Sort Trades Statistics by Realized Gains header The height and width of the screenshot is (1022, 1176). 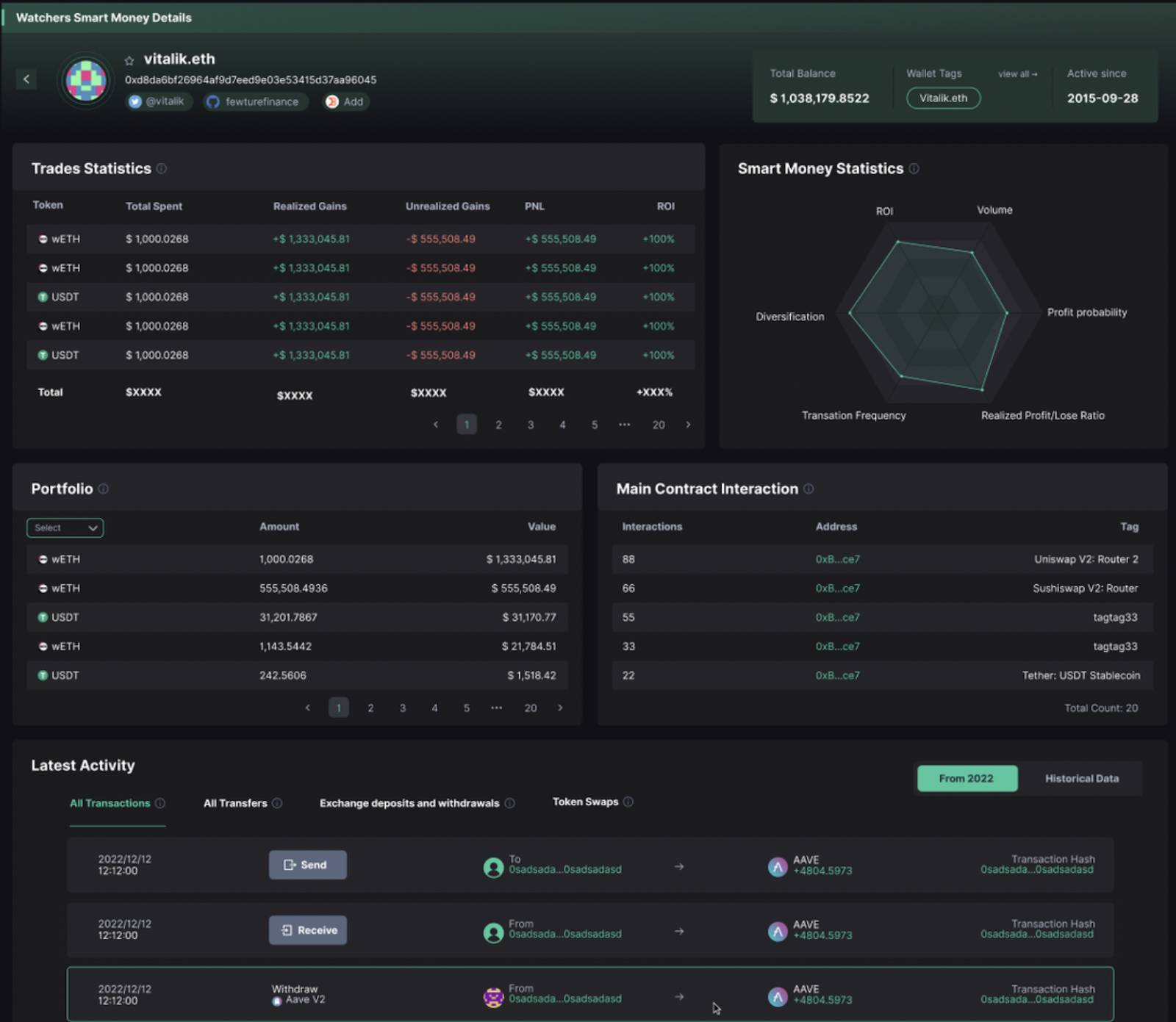click(309, 206)
